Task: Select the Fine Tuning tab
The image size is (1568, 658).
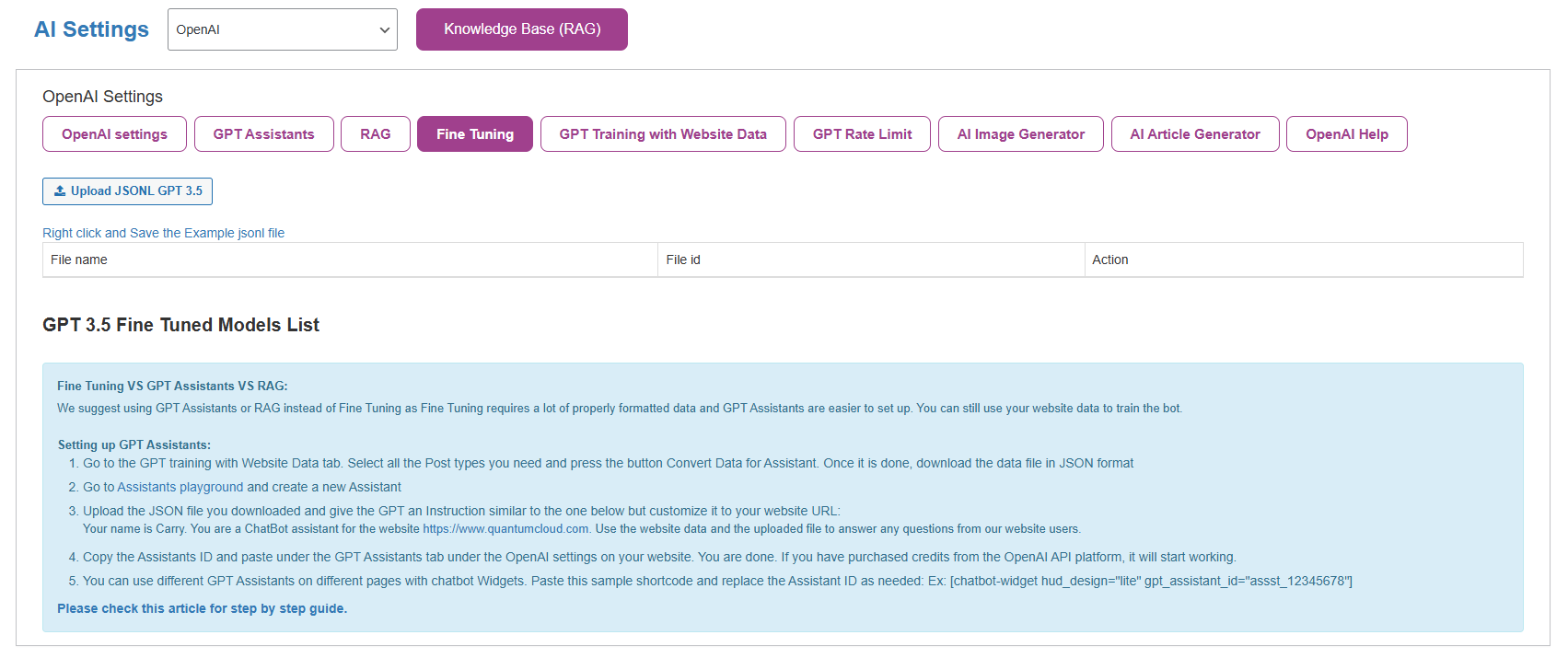Action: pos(474,134)
